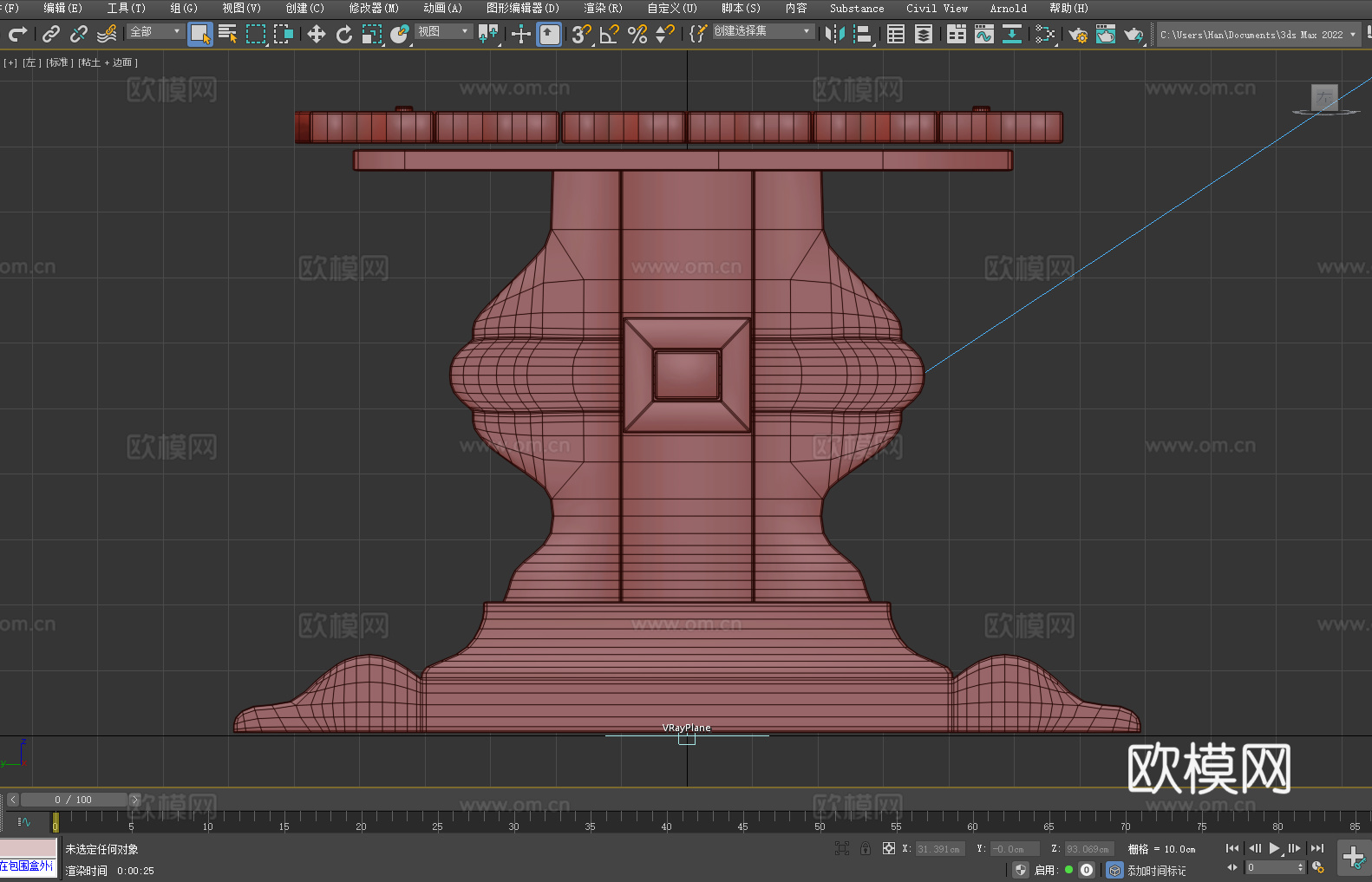This screenshot has width=1372, height=882.
Task: Toggle Percent Snap
Action: [637, 34]
